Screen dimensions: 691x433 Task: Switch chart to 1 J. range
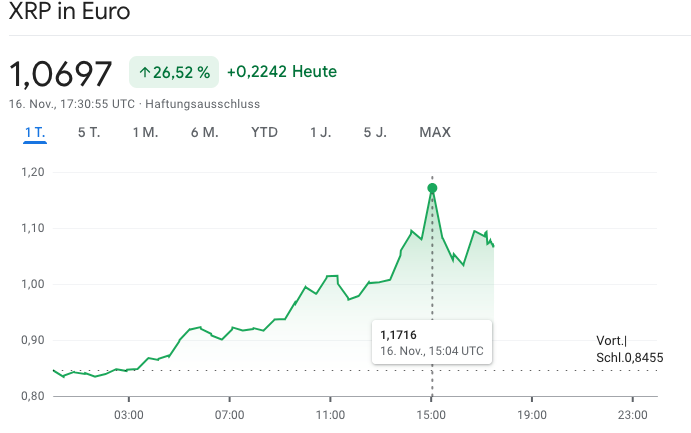[x=321, y=132]
